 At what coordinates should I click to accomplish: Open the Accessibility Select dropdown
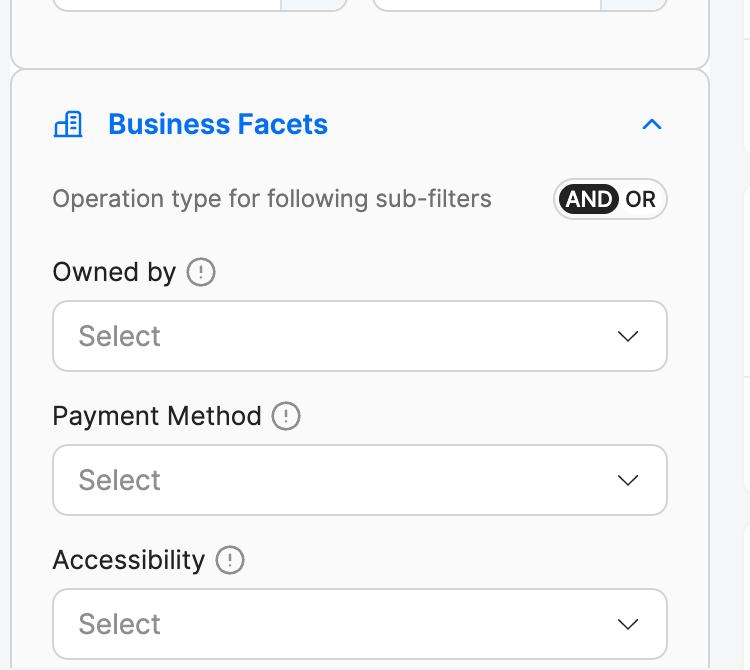pyautogui.click(x=360, y=624)
